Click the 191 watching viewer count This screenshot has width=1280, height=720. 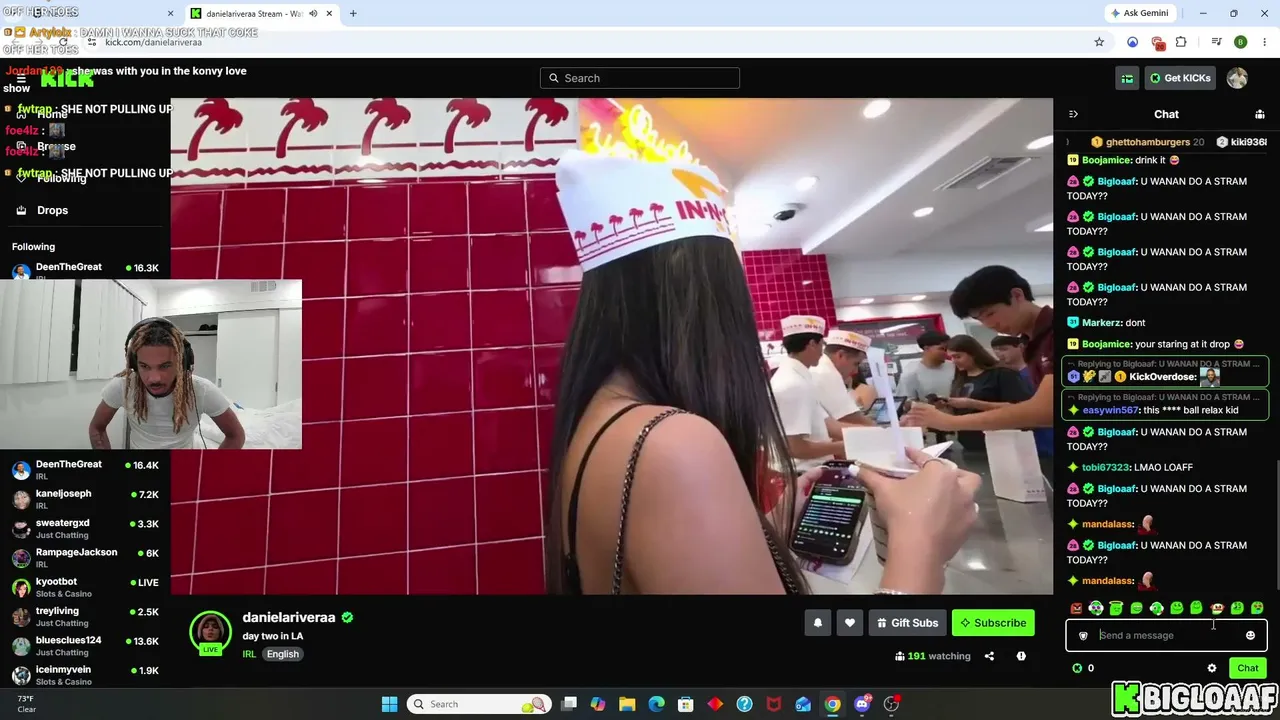933,656
